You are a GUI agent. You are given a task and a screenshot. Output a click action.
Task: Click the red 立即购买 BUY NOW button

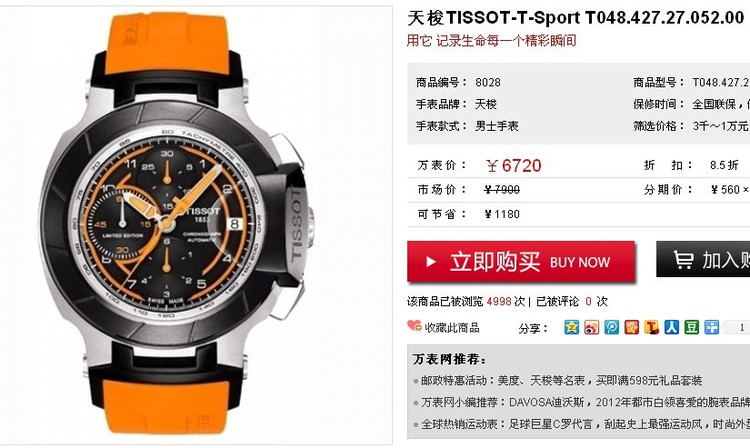521,262
